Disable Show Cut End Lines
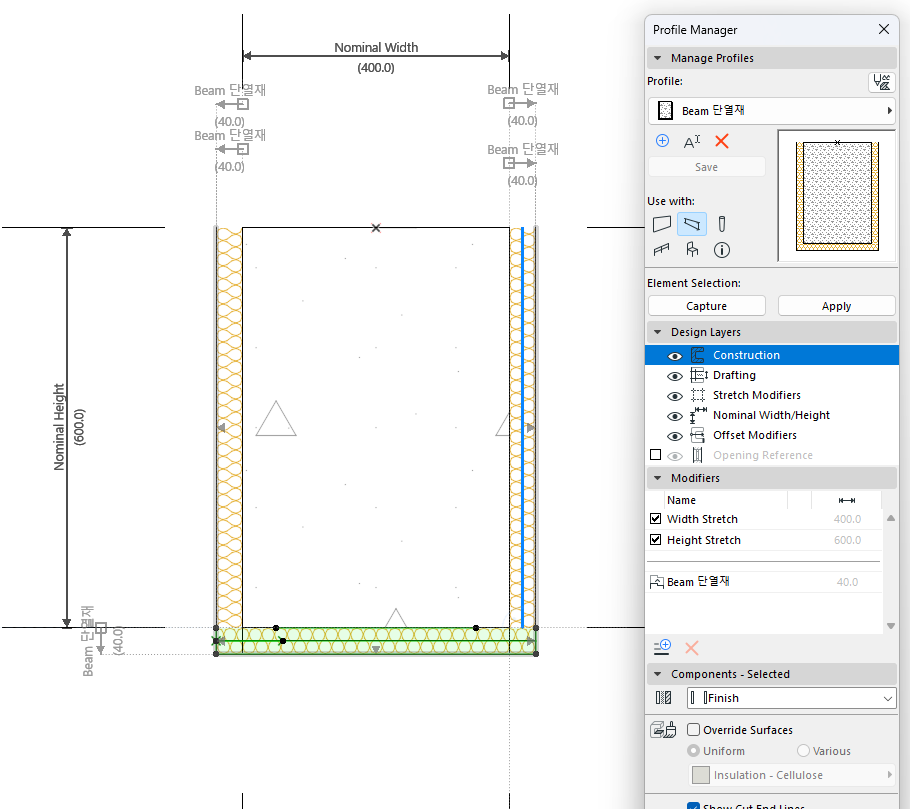This screenshot has height=809, width=910. pyautogui.click(x=692, y=805)
